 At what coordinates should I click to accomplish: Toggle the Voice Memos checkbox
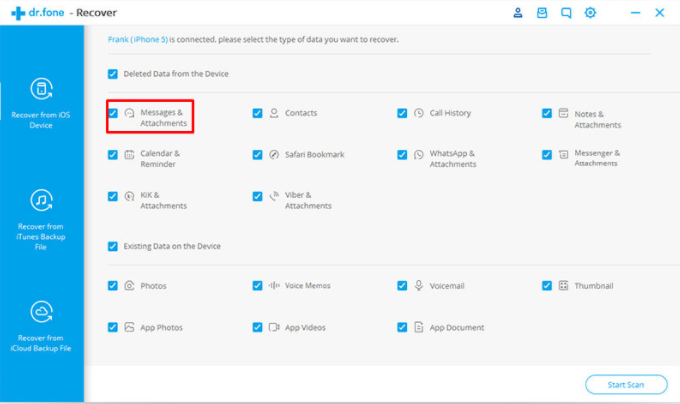tap(258, 286)
